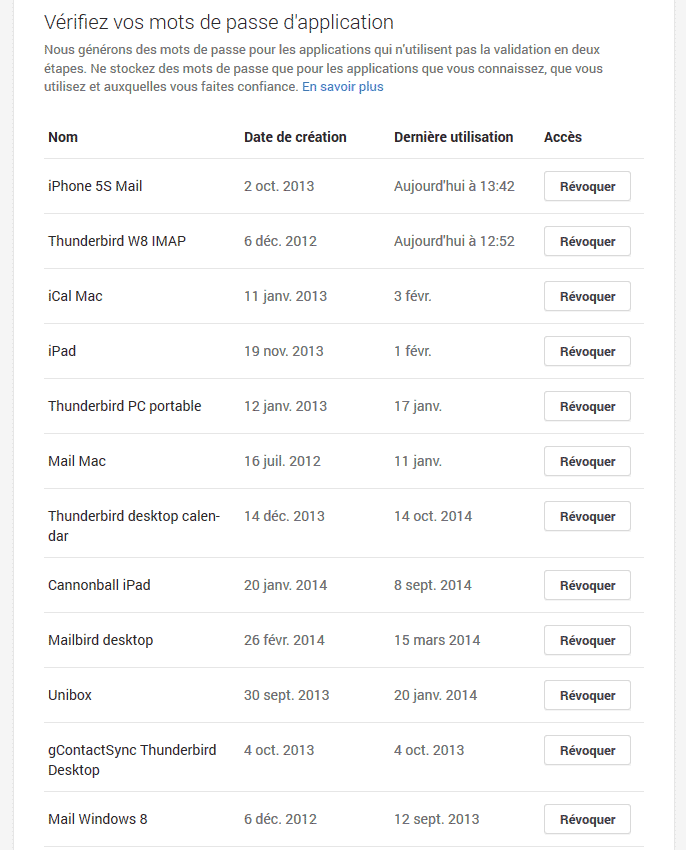Revoke the Cannonball iPad access
The image size is (686, 850).
click(x=587, y=585)
